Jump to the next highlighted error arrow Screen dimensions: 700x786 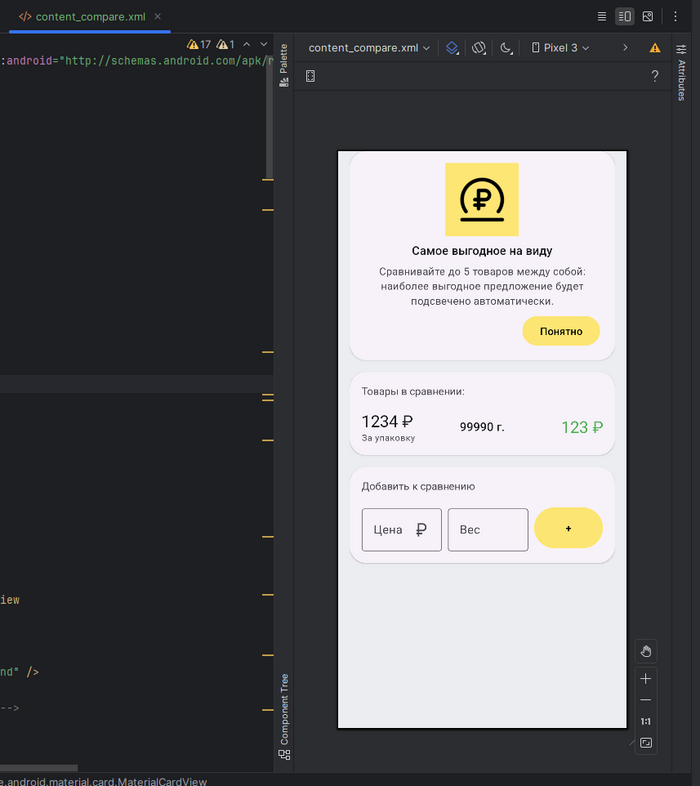pyautogui.click(x=264, y=45)
